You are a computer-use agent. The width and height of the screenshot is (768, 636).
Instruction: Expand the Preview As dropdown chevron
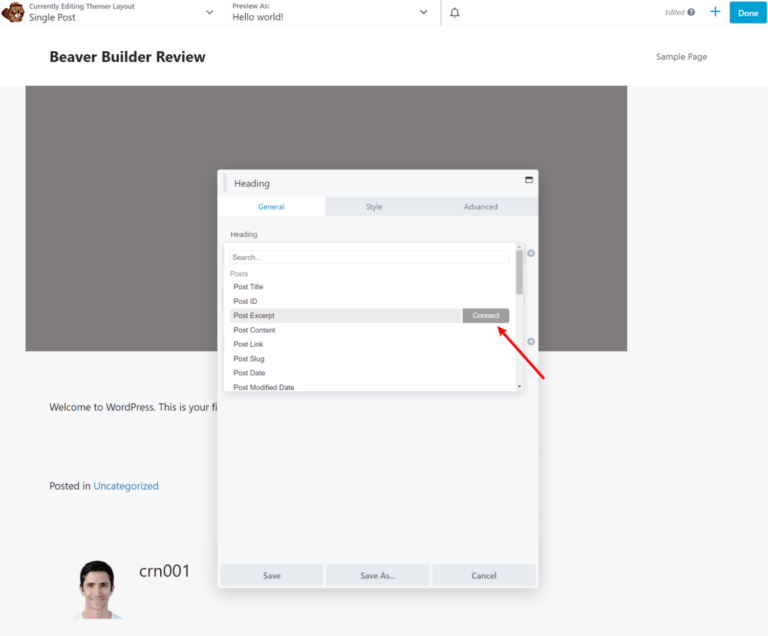pos(424,12)
